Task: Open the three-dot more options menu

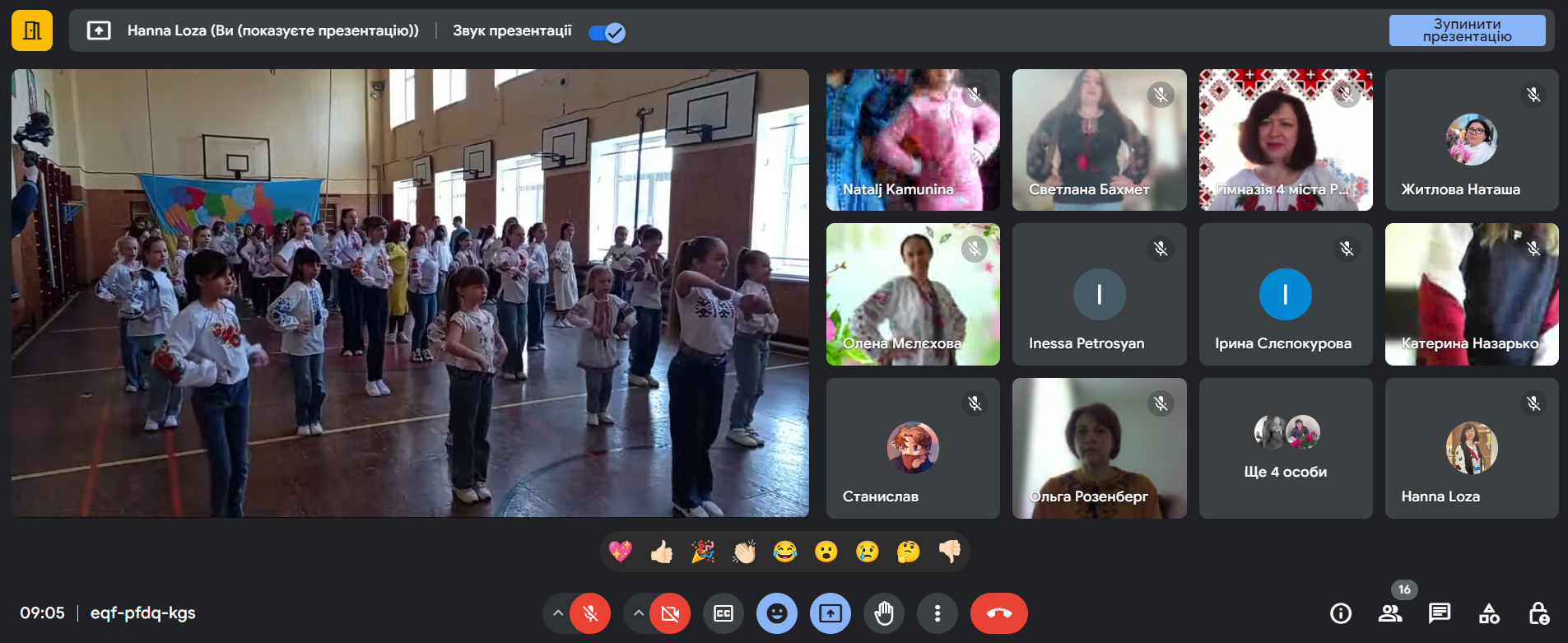Action: (x=938, y=613)
